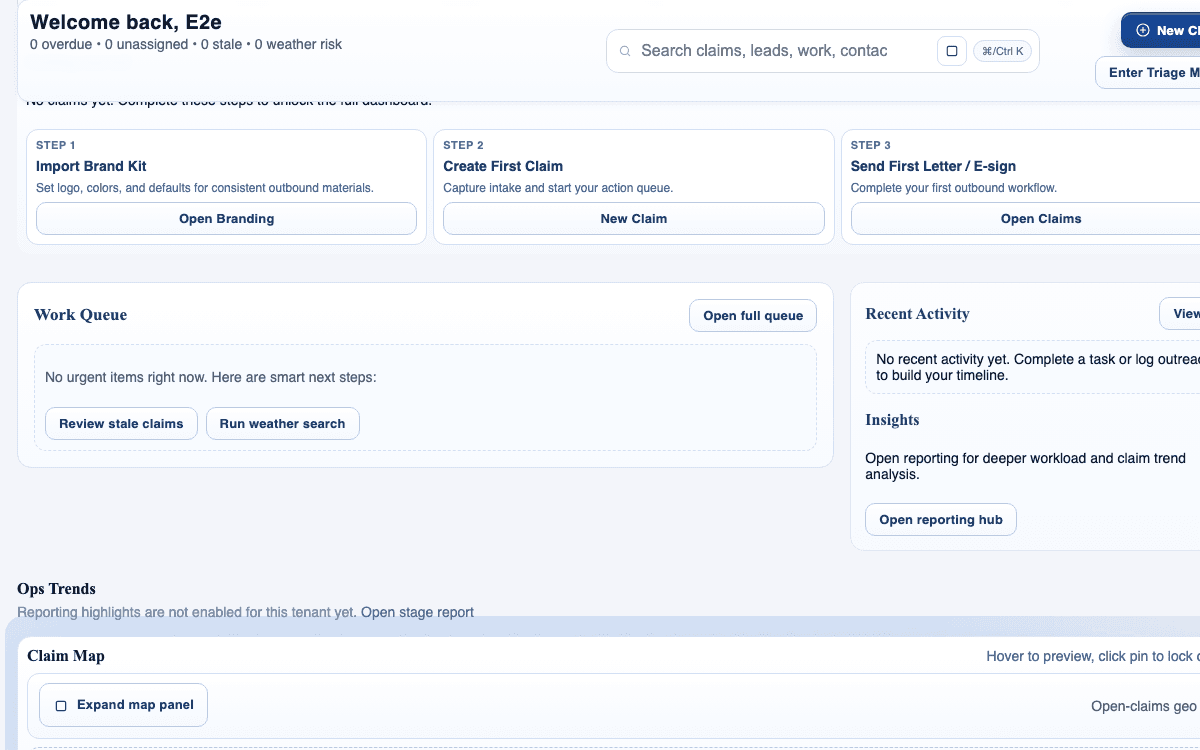Click the New Claim button at top right
1200x750 pixels.
pos(1170,30)
